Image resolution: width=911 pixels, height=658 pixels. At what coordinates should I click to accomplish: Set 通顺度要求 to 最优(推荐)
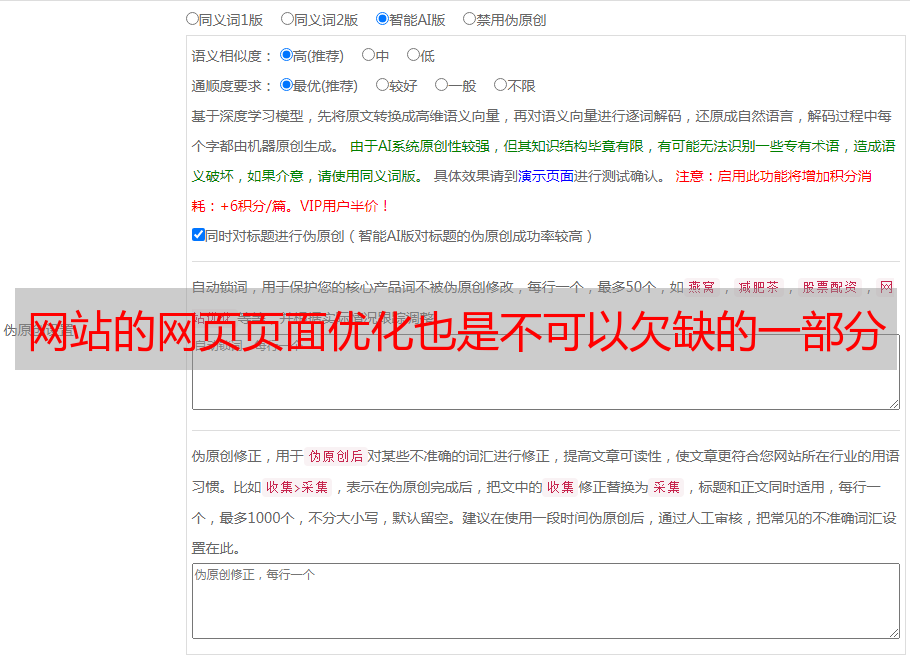point(286,85)
